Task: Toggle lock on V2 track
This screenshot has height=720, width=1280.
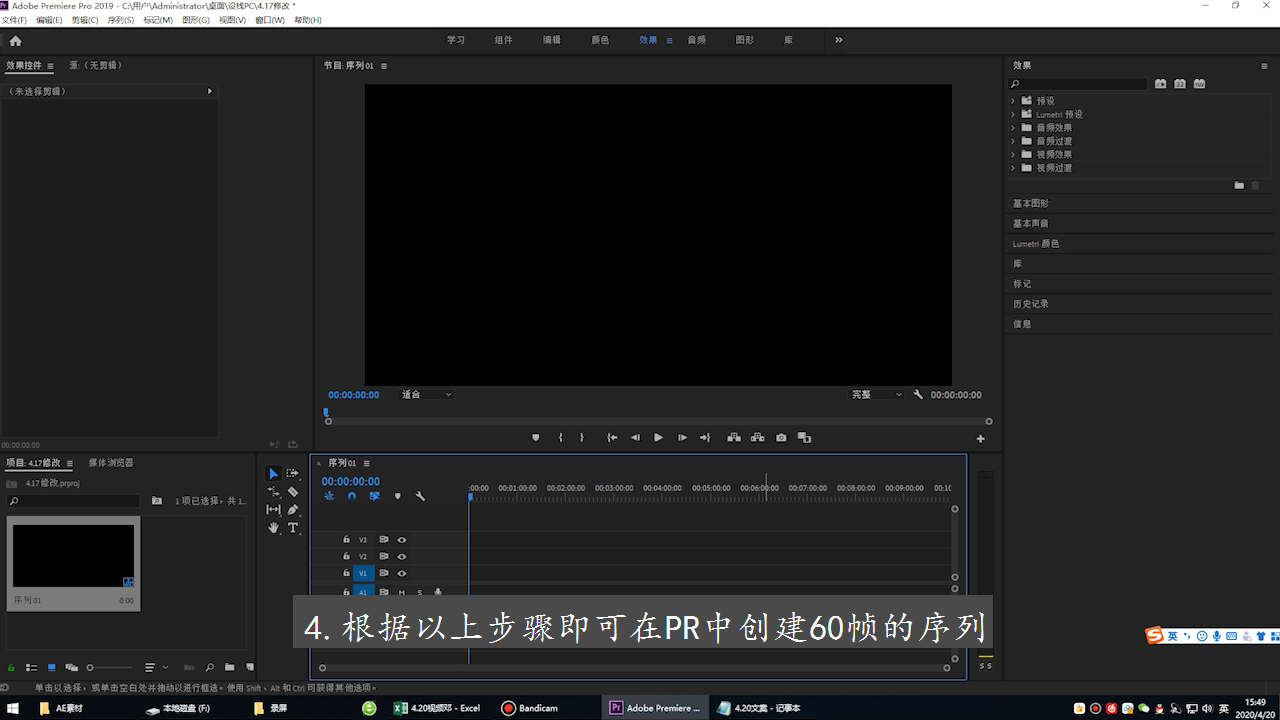Action: [x=346, y=557]
